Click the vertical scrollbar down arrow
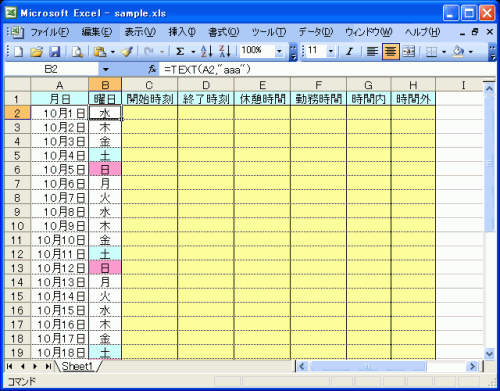 point(489,353)
